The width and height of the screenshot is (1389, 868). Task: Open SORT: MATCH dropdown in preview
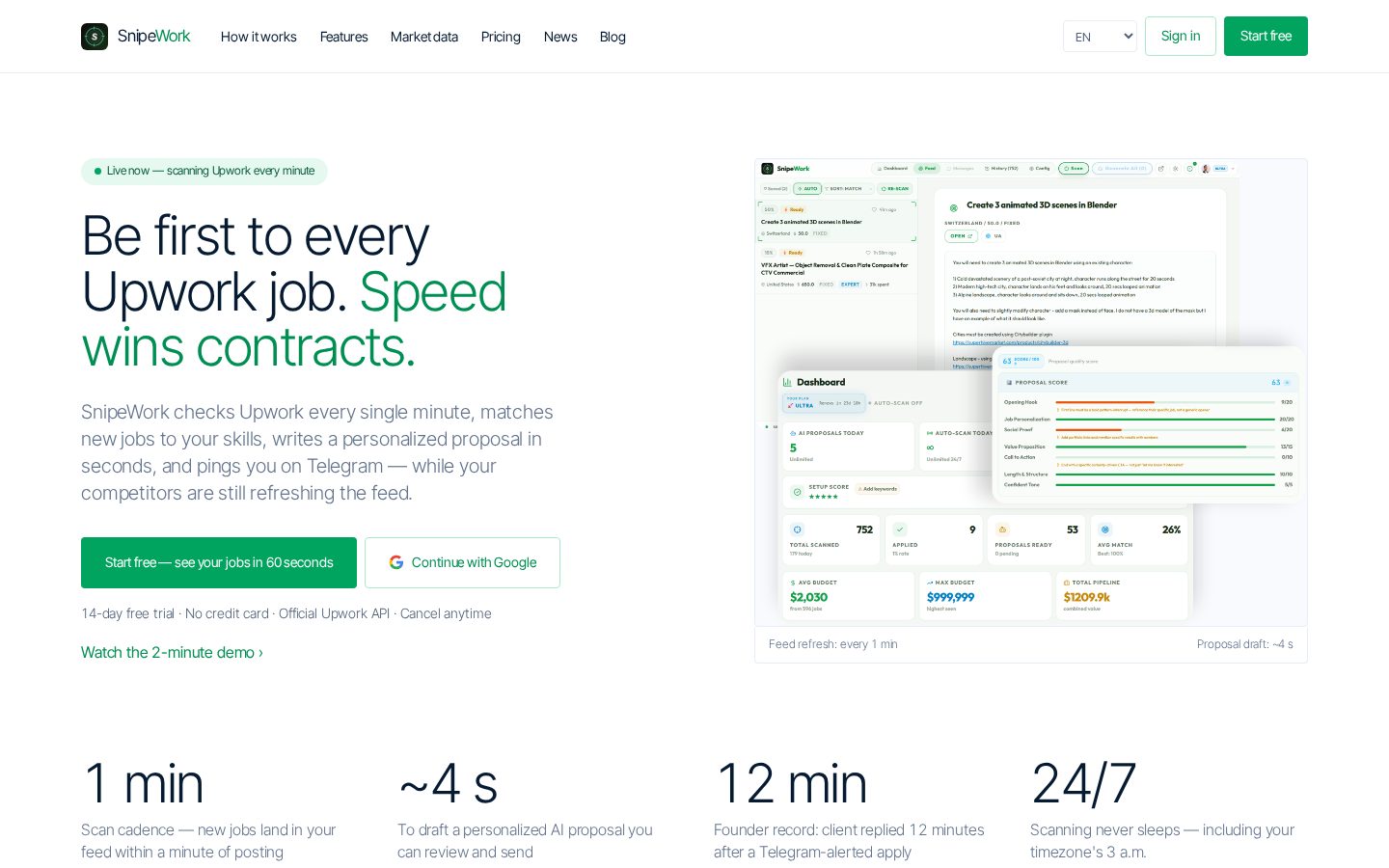tap(849, 188)
